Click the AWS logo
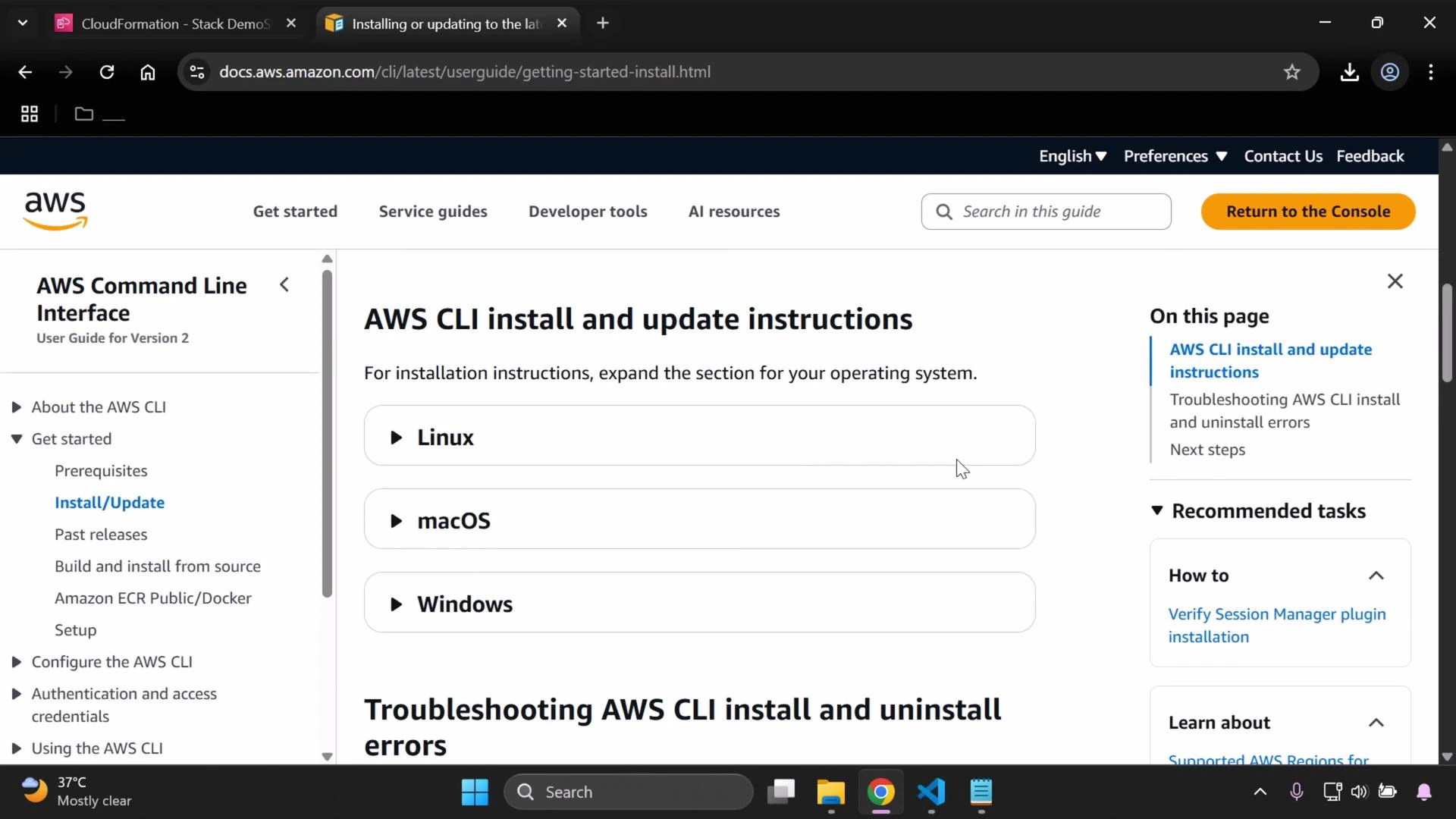This screenshot has width=1456, height=819. point(55,210)
